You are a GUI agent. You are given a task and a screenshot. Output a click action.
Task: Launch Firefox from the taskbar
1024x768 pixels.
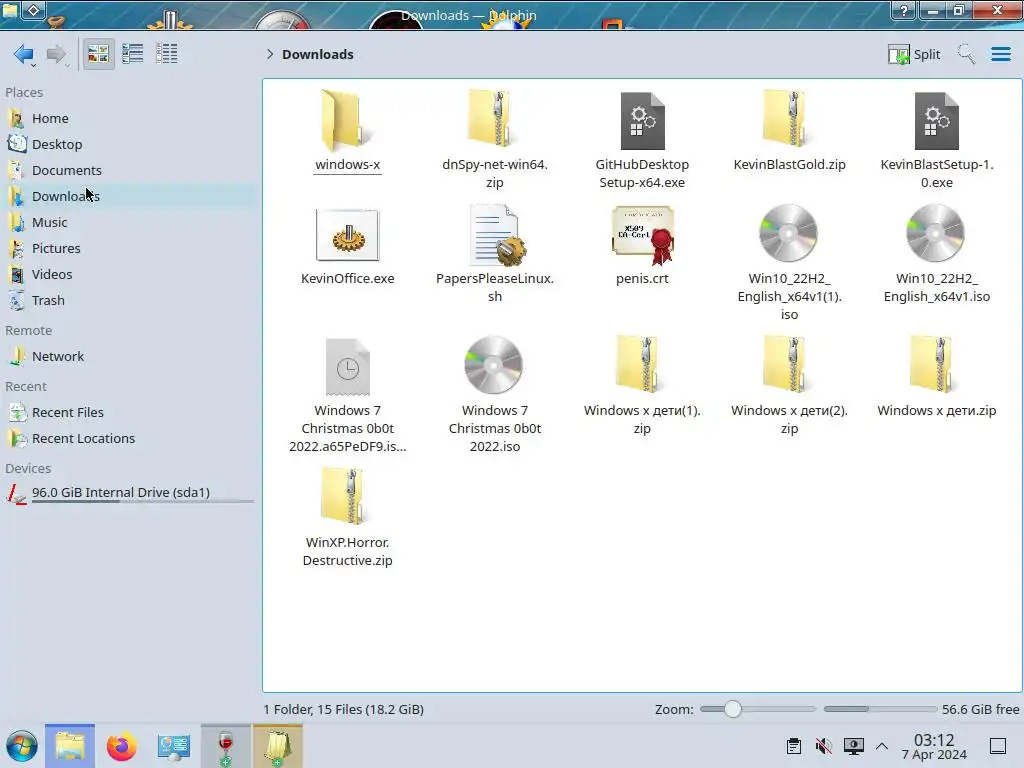[x=121, y=746]
